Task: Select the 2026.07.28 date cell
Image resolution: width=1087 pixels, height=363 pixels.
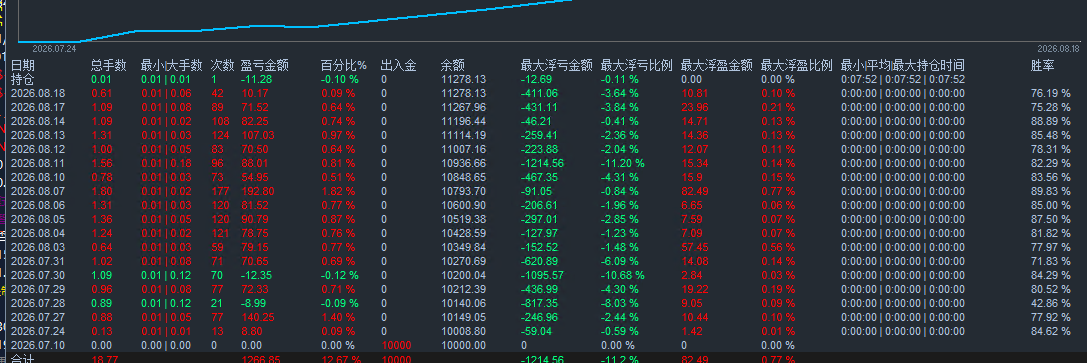Action: coord(39,303)
